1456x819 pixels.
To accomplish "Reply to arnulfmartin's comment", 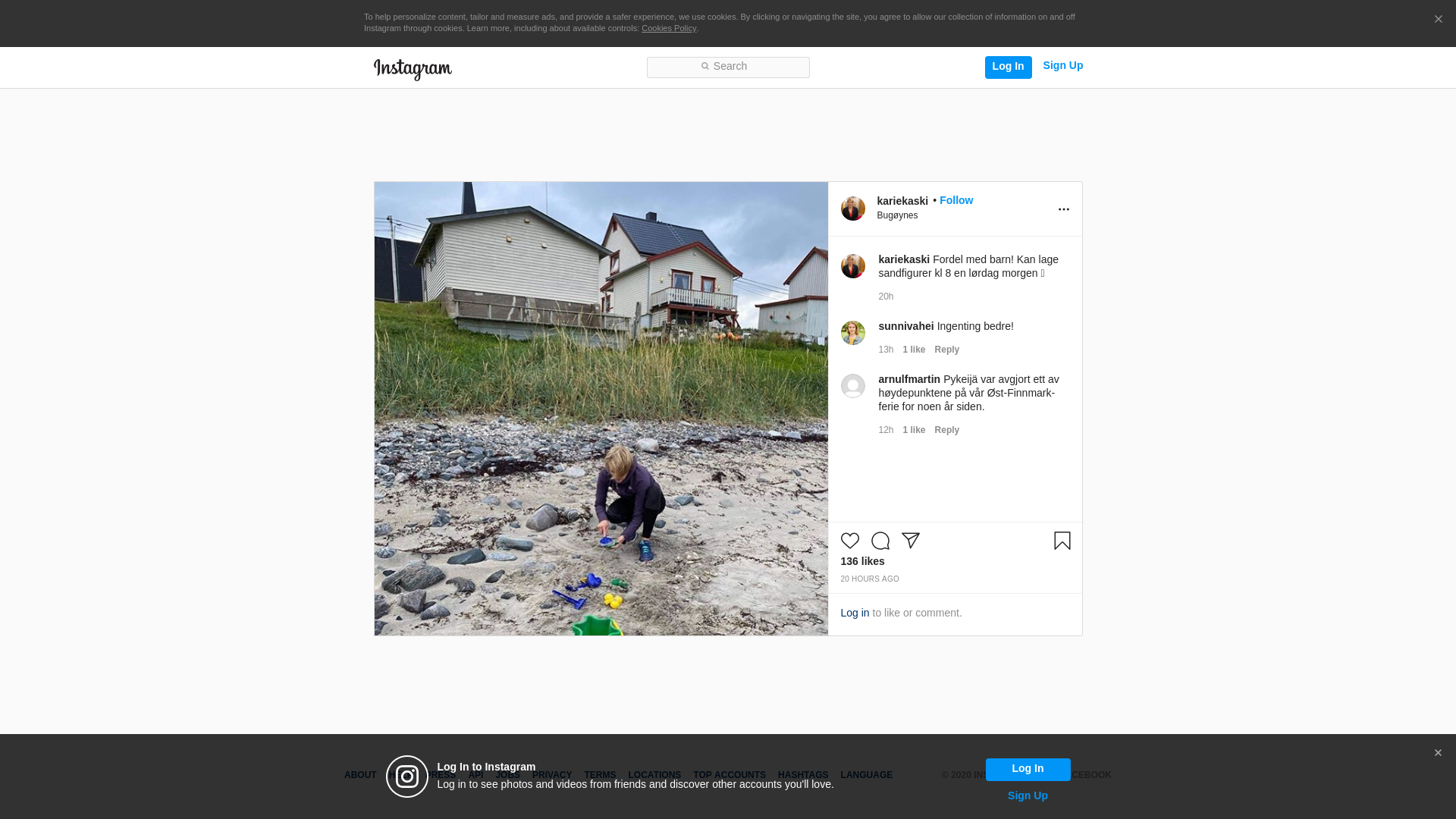I will pos(946,430).
